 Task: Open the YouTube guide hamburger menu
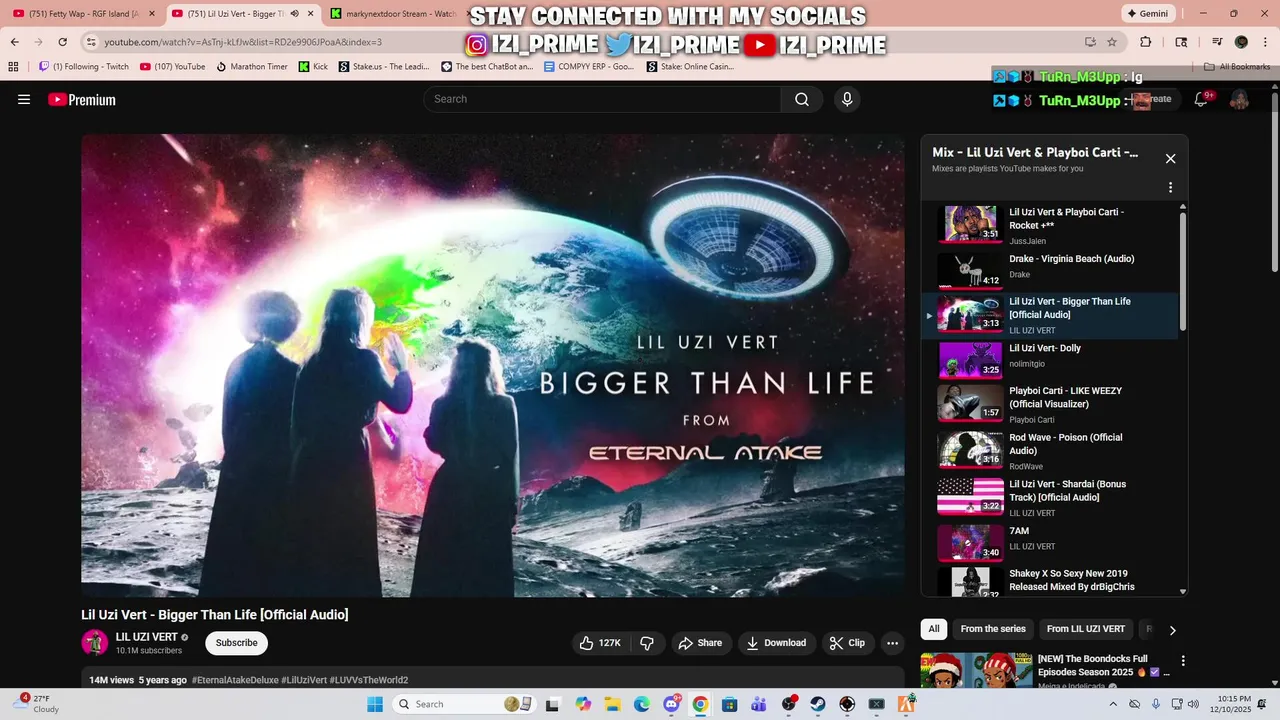tap(24, 99)
